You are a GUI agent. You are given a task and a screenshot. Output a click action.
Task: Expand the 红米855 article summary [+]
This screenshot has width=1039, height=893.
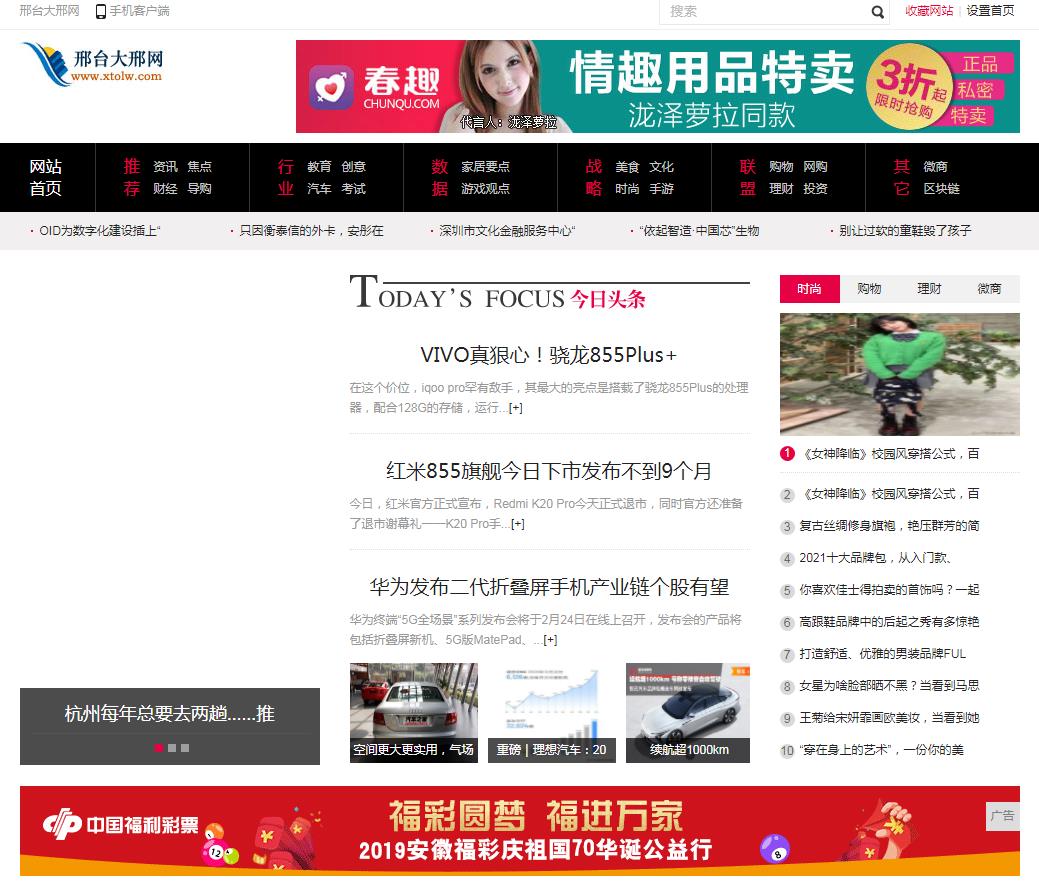(x=518, y=524)
